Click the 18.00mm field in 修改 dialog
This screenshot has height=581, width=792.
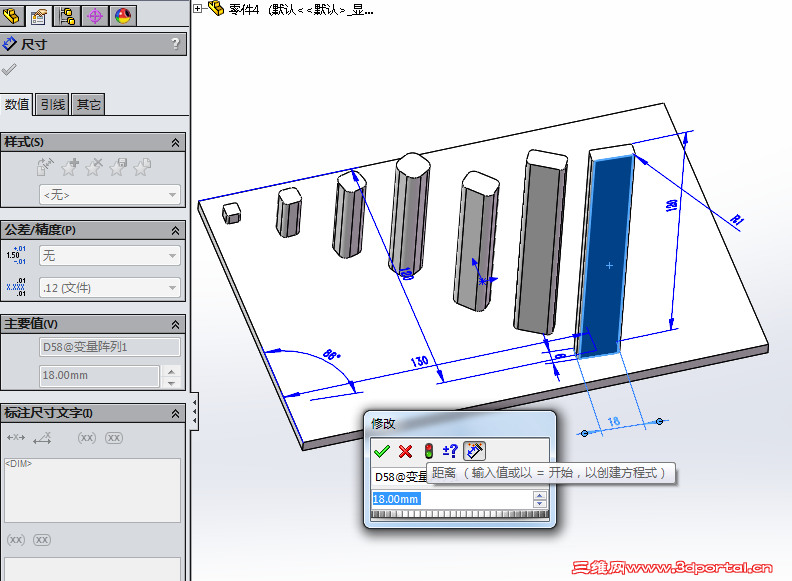(x=452, y=499)
